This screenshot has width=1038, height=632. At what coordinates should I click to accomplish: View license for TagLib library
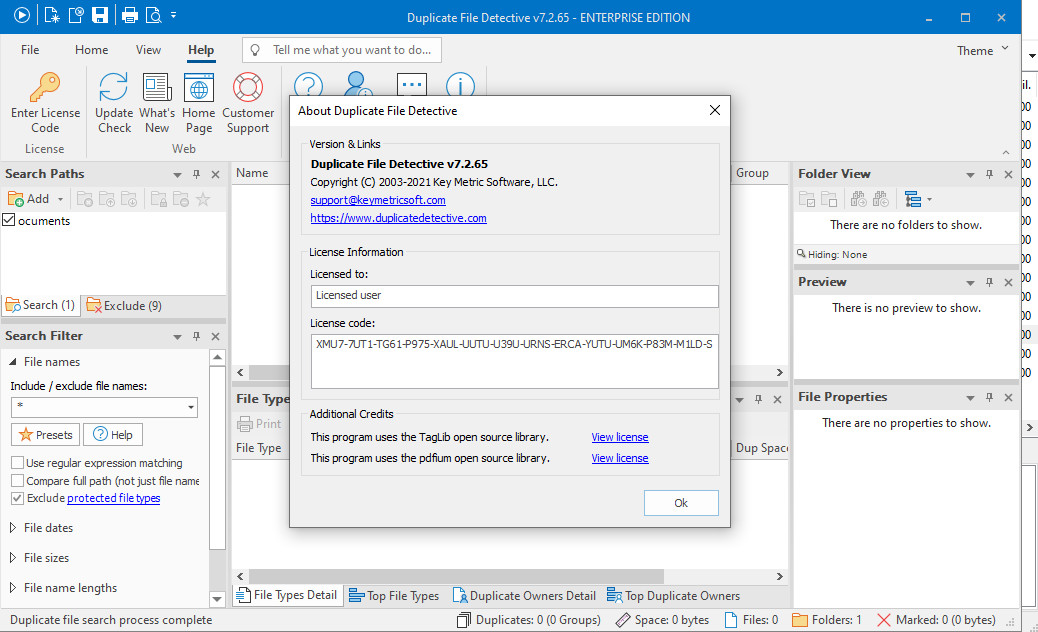[620, 437]
